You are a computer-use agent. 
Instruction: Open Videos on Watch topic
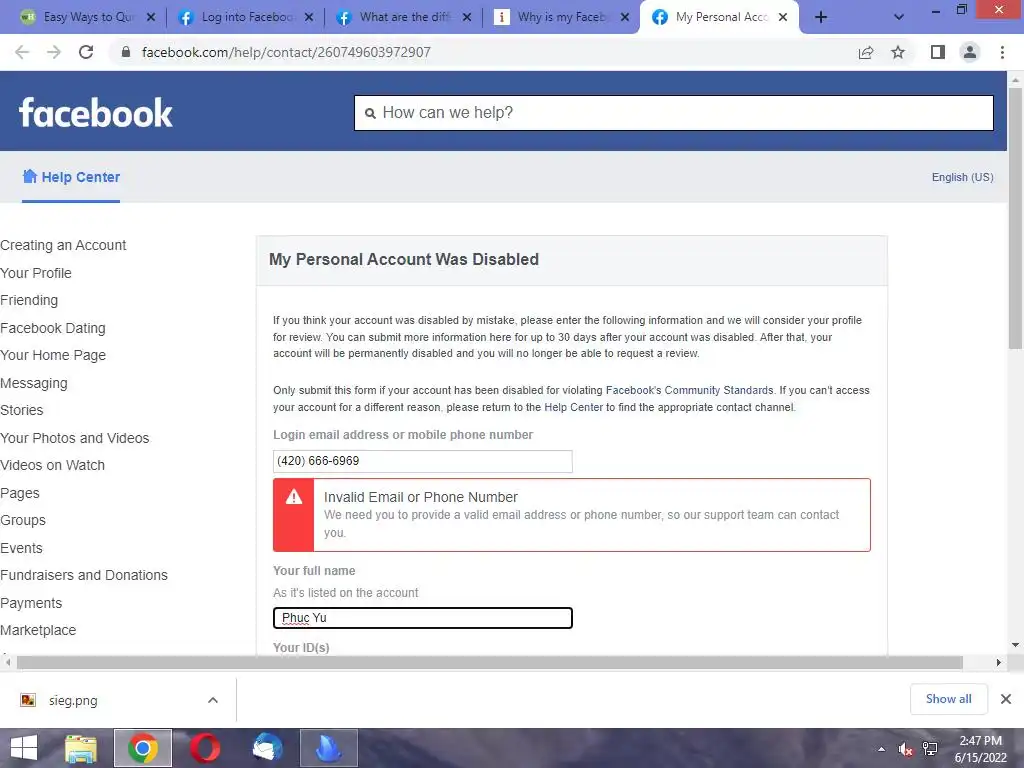52,465
